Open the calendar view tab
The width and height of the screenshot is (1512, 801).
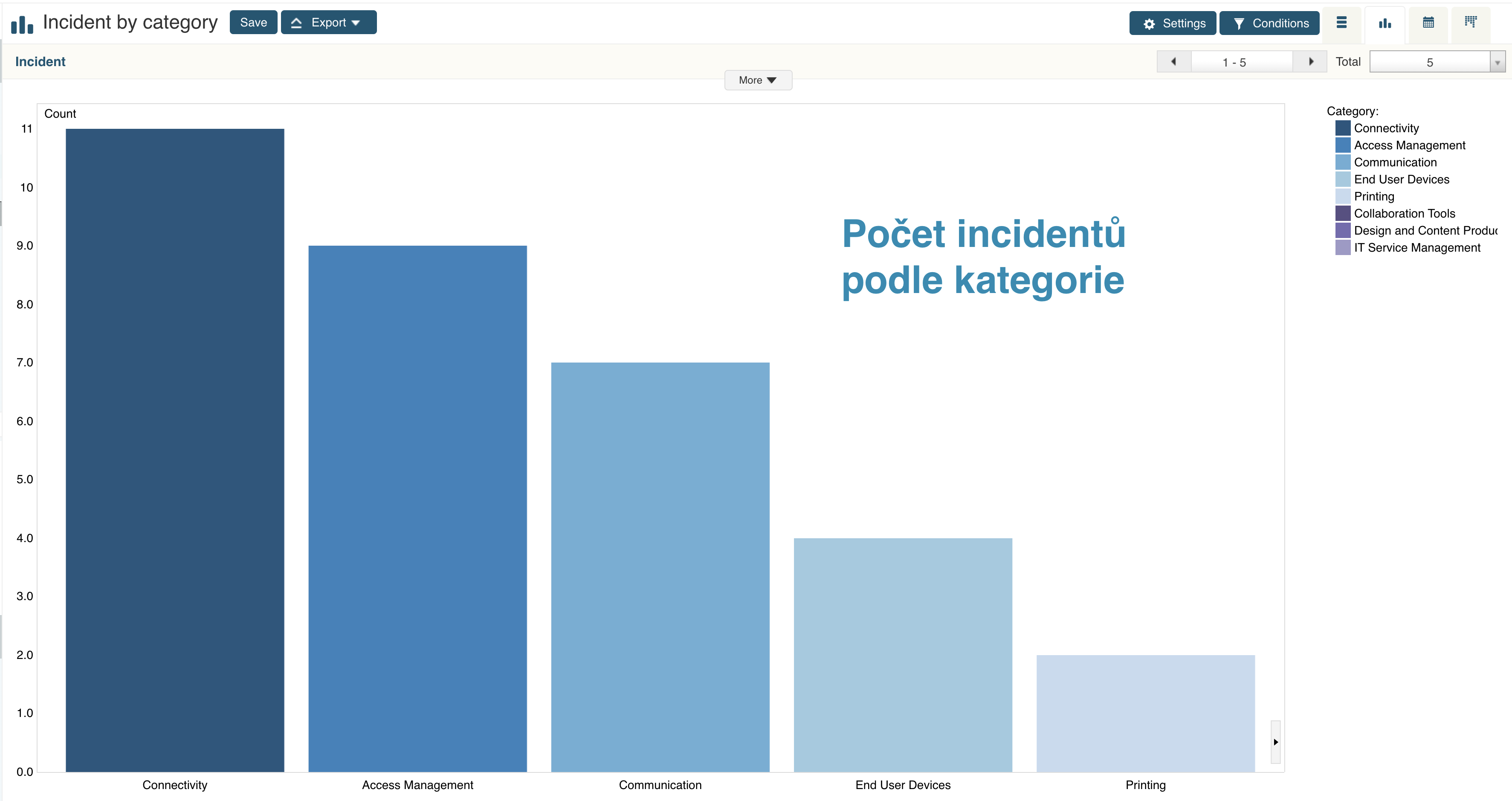(x=1428, y=23)
